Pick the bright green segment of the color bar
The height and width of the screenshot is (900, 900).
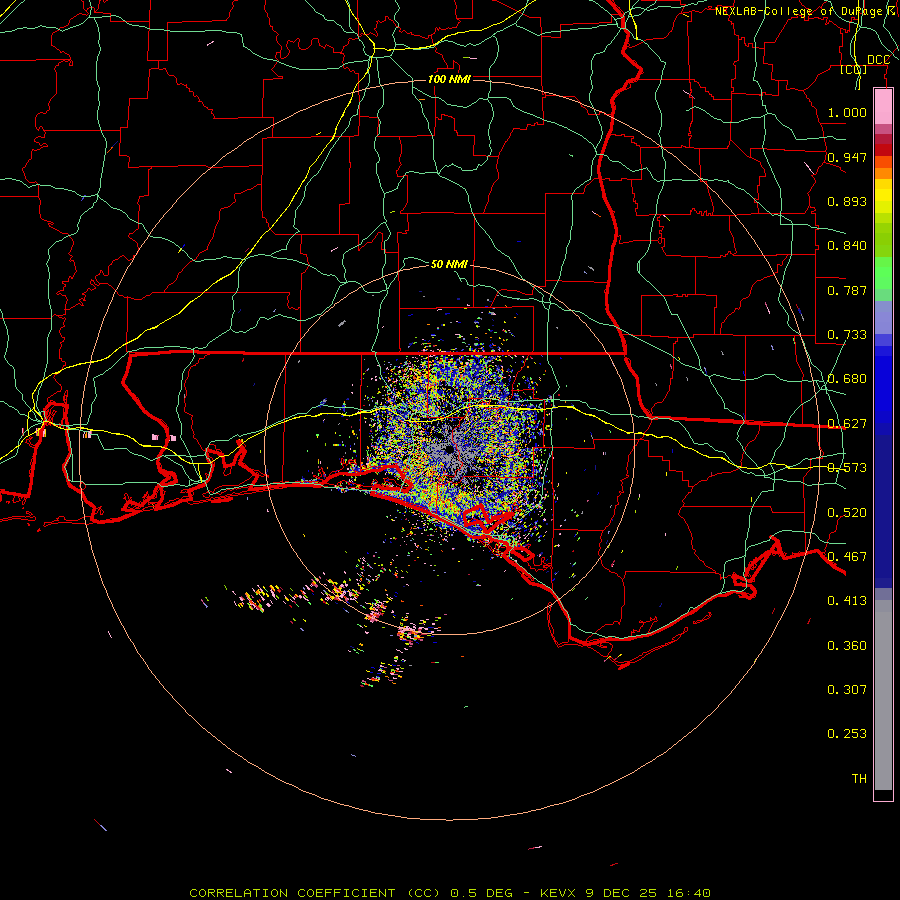coord(883,273)
